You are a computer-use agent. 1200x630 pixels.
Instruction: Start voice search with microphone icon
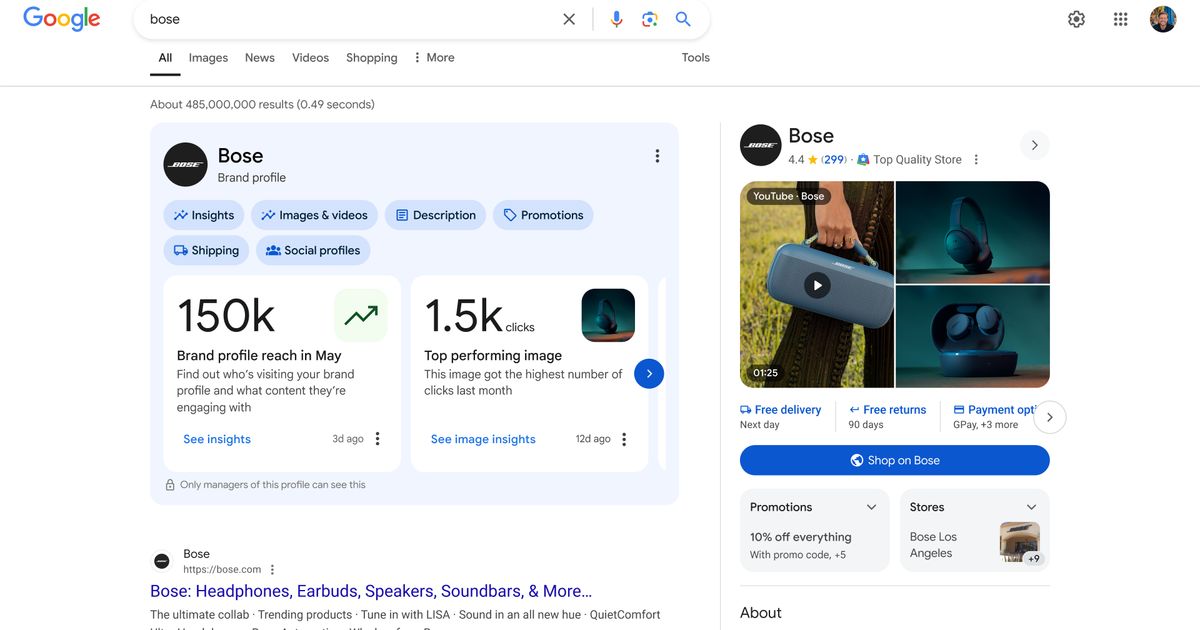tap(616, 19)
